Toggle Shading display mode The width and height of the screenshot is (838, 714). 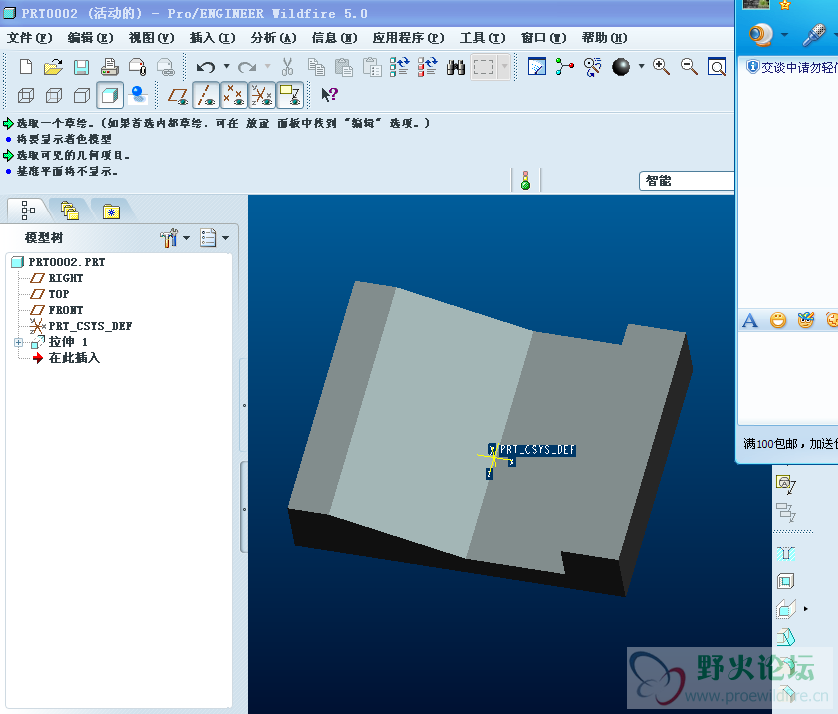click(x=110, y=95)
